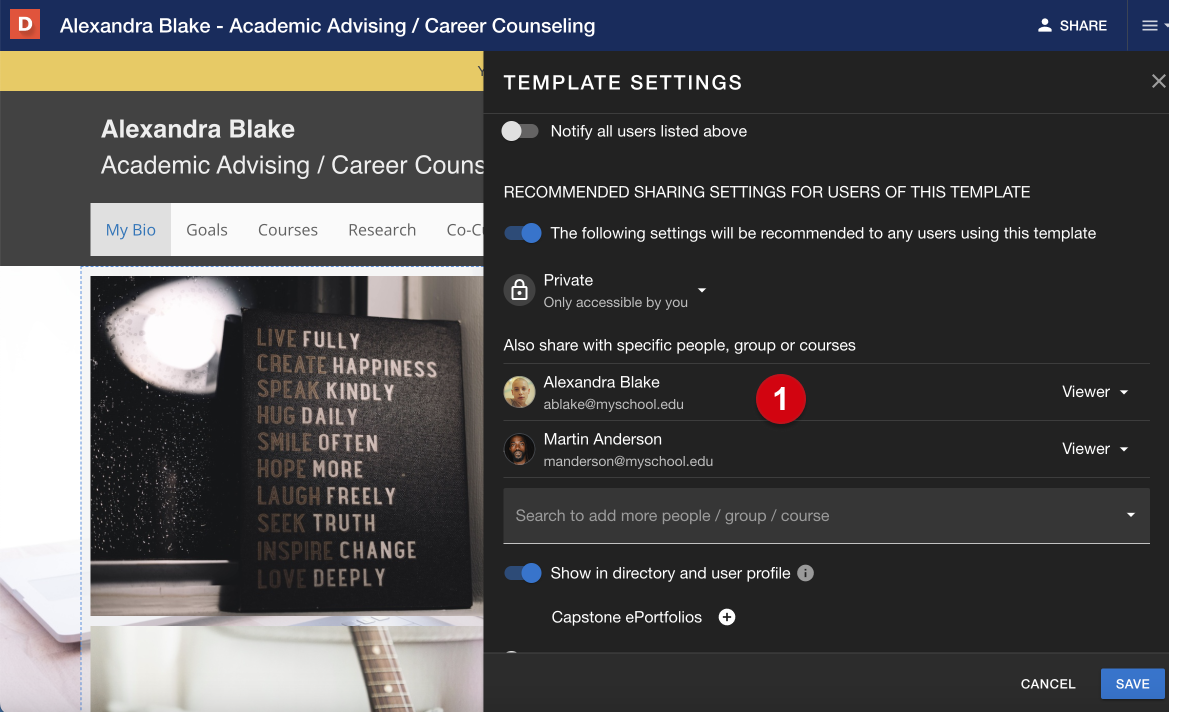Click CANCEL to discard changes
This screenshot has width=1200, height=712.
point(1047,684)
